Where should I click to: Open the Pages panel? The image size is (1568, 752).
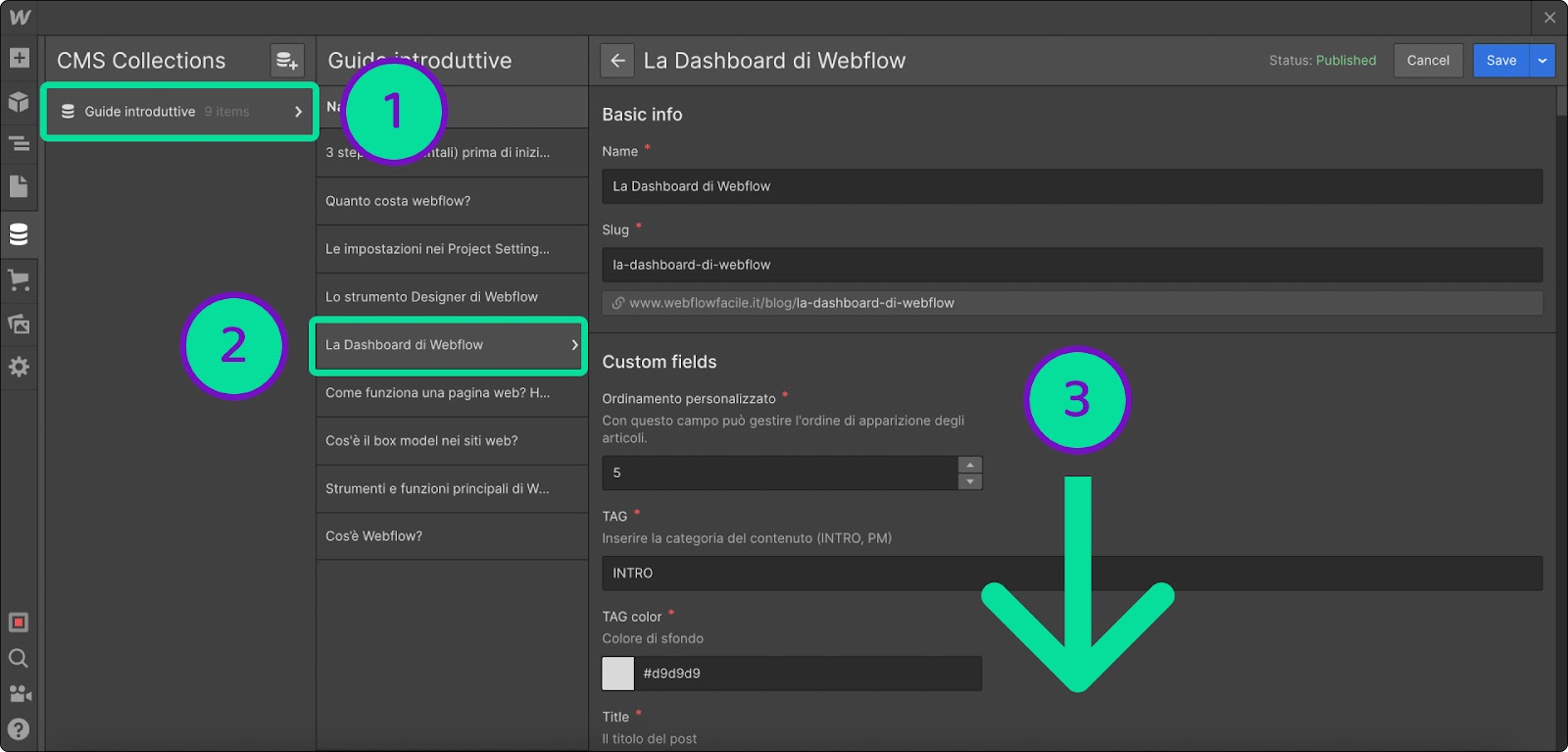point(19,186)
